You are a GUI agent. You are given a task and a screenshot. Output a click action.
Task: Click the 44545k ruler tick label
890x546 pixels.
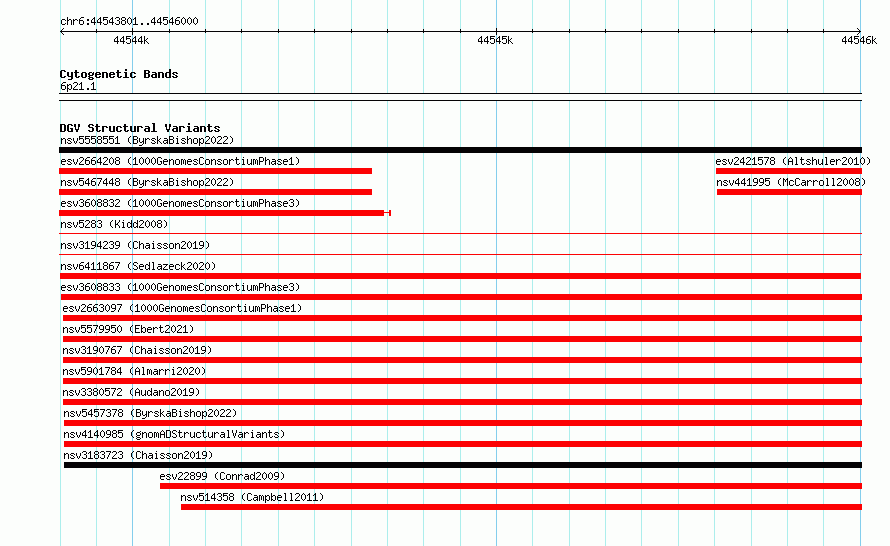click(x=495, y=40)
